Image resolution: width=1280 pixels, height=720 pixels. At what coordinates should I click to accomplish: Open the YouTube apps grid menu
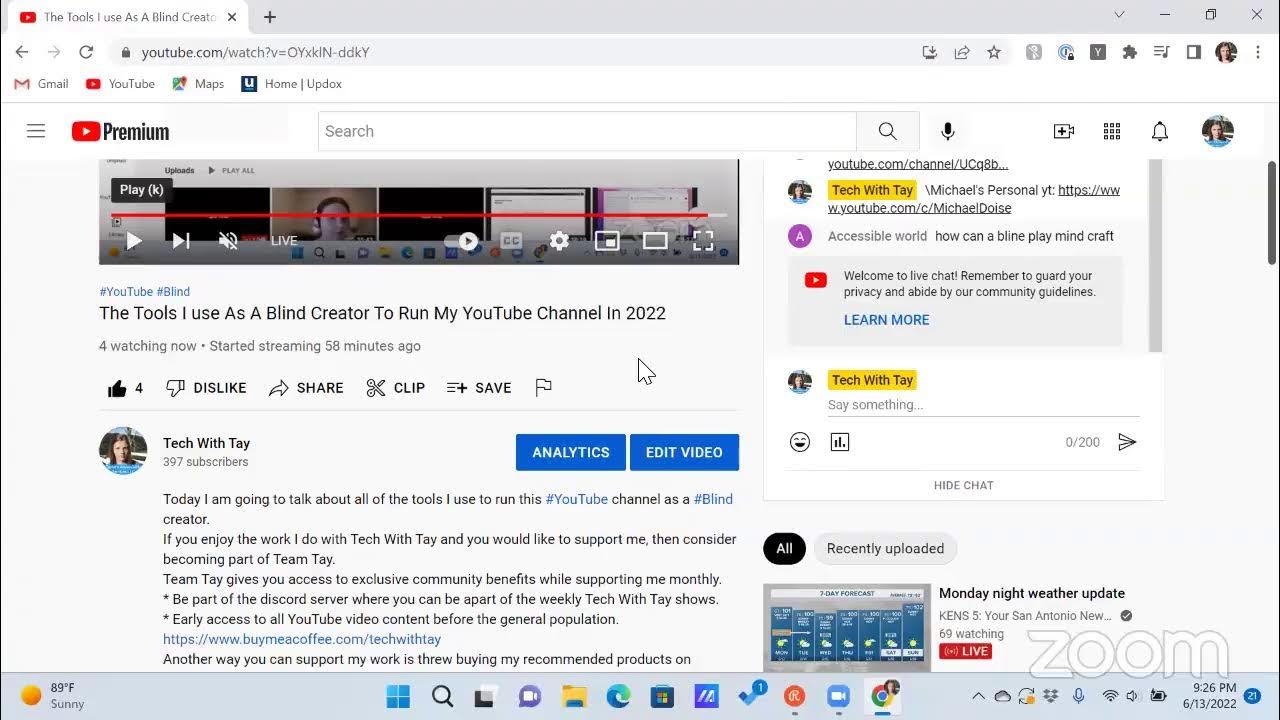click(x=1111, y=131)
